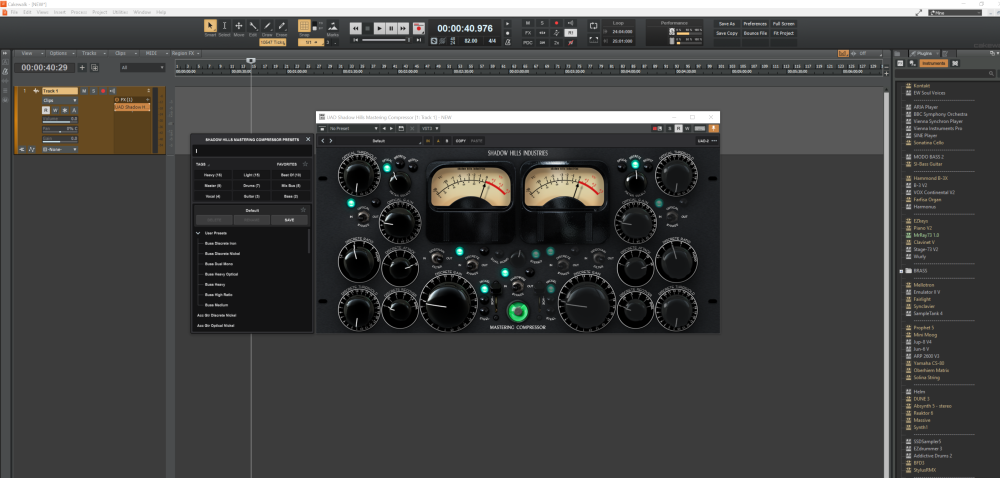
Task: Toggle Track 1 archive A button
Action: click(x=74, y=110)
